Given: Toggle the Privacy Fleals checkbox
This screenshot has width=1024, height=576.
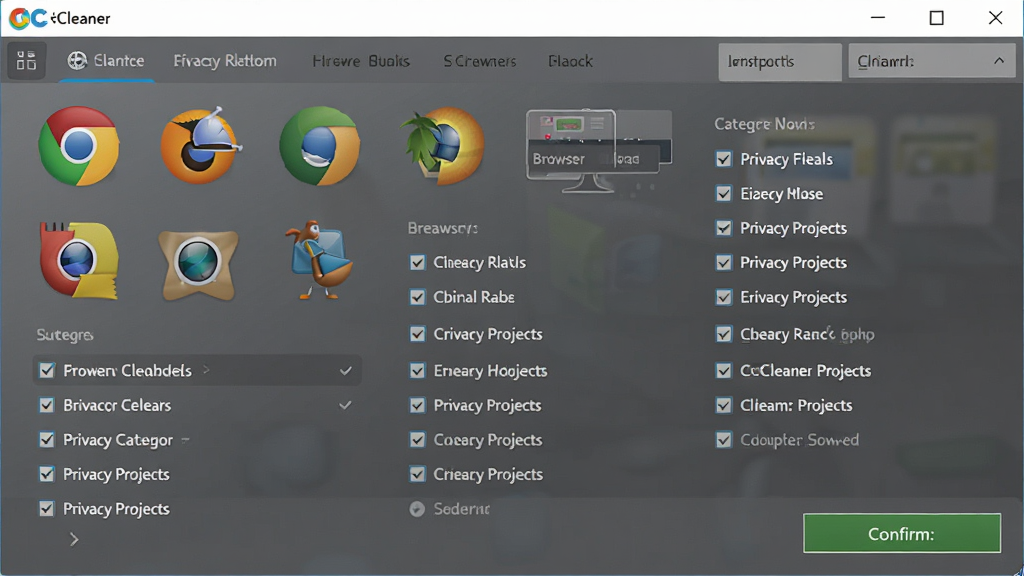Looking at the screenshot, I should pyautogui.click(x=724, y=159).
